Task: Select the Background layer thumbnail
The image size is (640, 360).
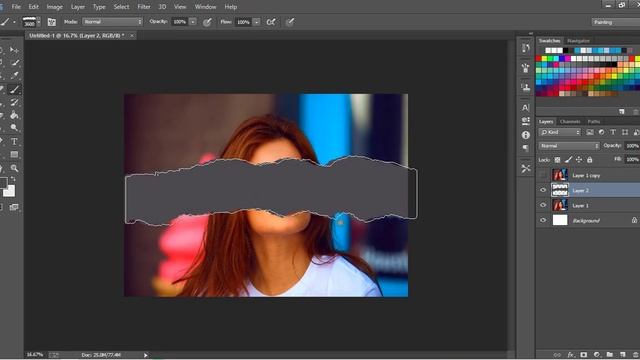Action: pyautogui.click(x=560, y=220)
